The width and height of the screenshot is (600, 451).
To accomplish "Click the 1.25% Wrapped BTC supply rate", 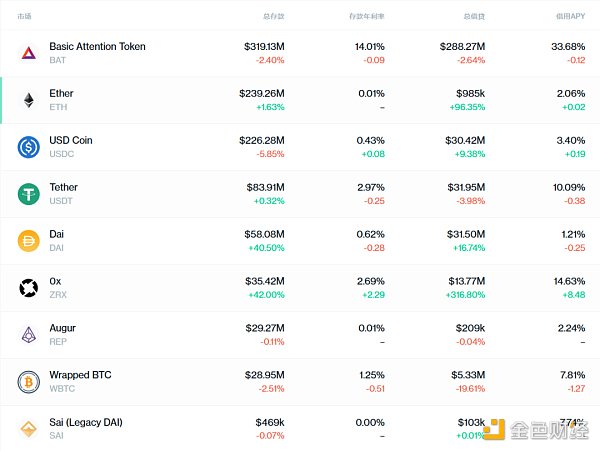I will tap(372, 375).
